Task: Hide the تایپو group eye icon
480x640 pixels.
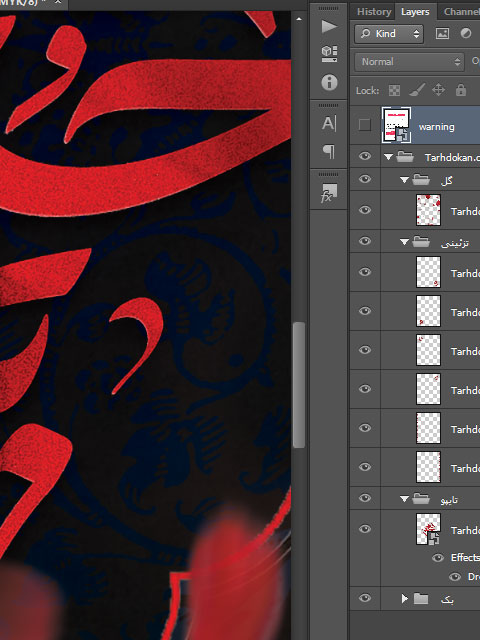Action: click(365, 498)
